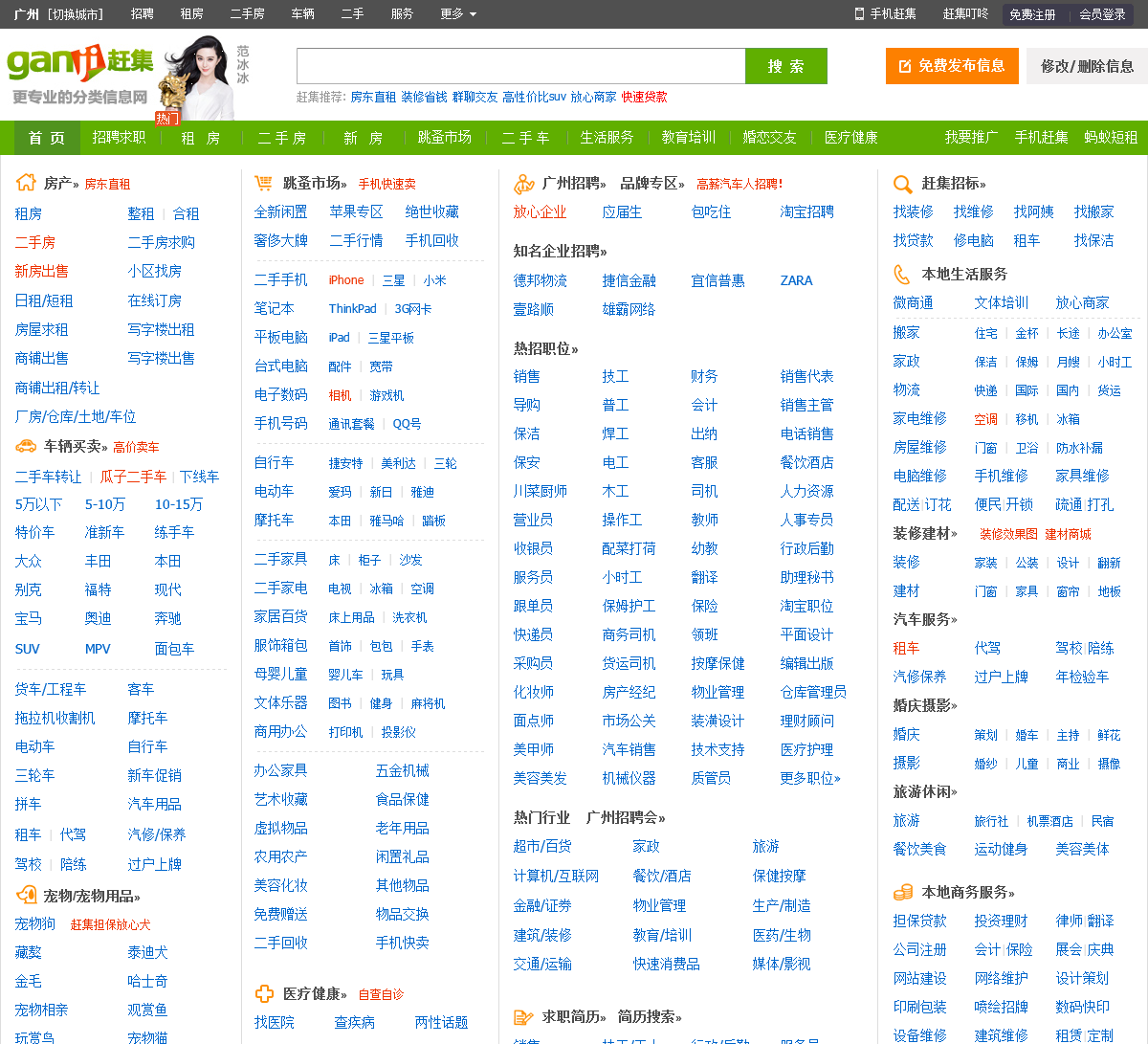Image resolution: width=1148 pixels, height=1044 pixels.
Task: Click the Ganji logo
Action: click(80, 62)
